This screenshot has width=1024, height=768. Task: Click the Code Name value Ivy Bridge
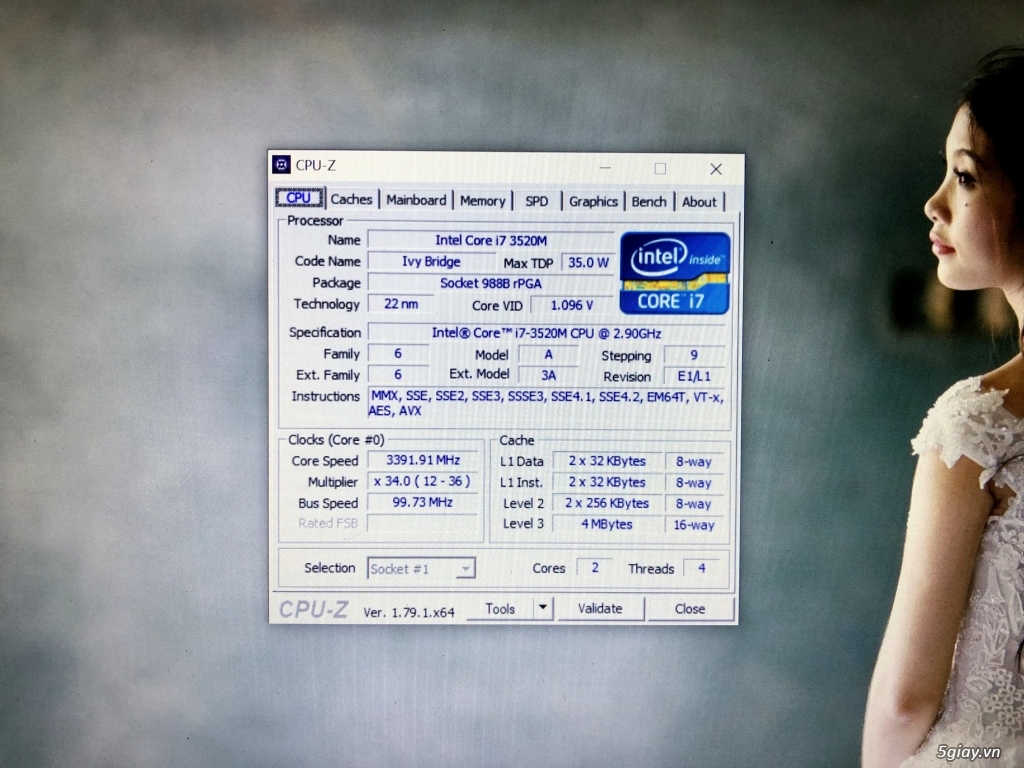point(431,261)
